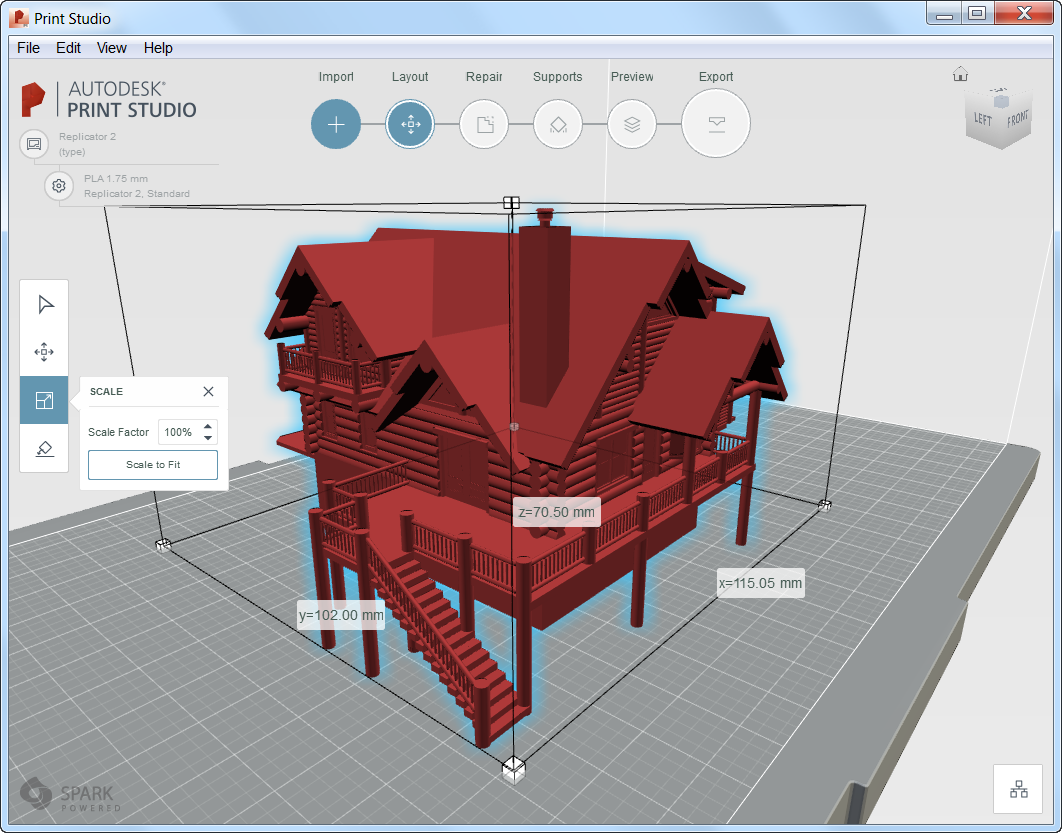Viewport: 1062px width, 833px height.
Task: Open material settings gear icon
Action: (x=59, y=186)
